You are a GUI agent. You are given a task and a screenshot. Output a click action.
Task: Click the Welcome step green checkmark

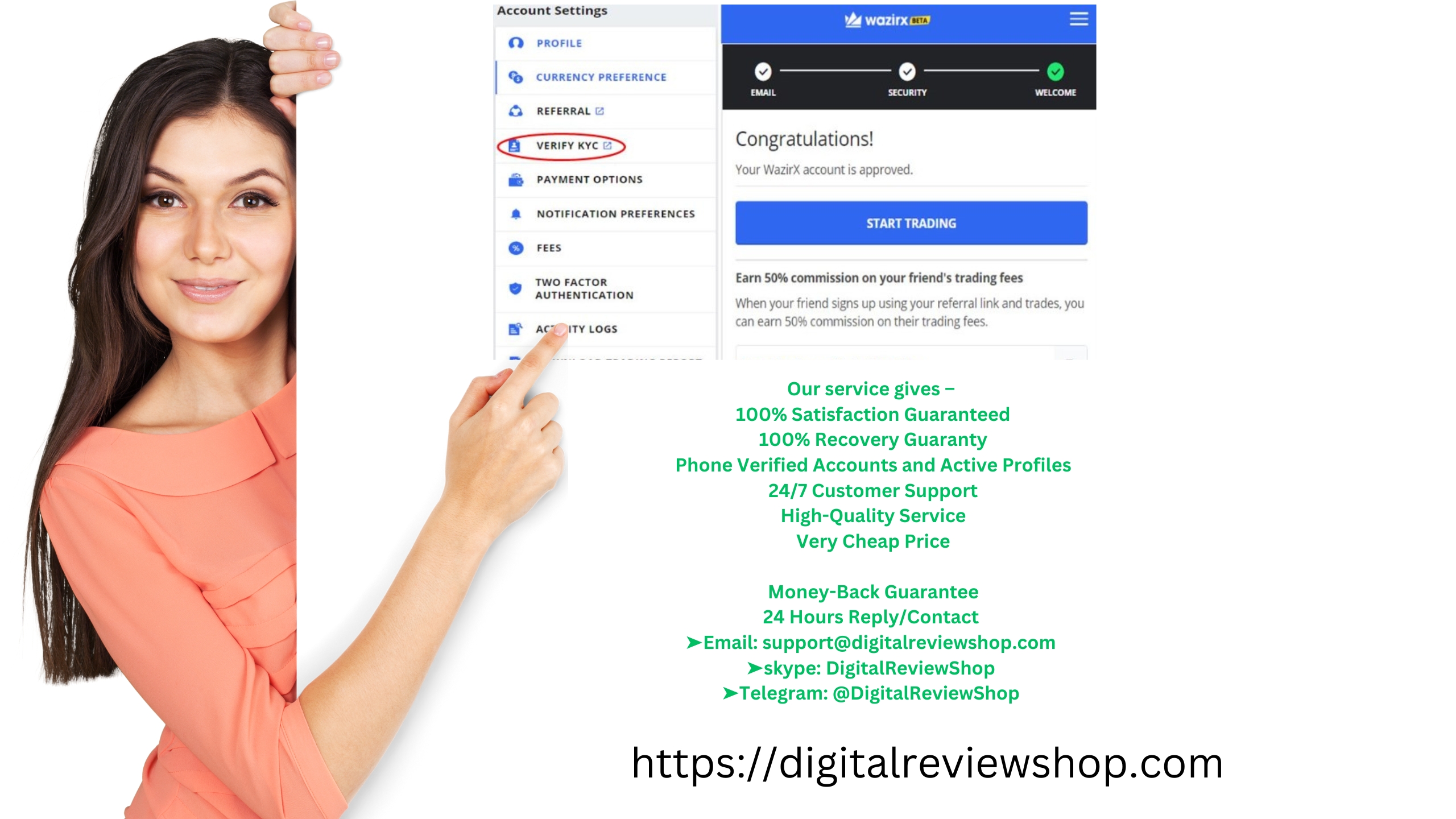tap(1054, 70)
